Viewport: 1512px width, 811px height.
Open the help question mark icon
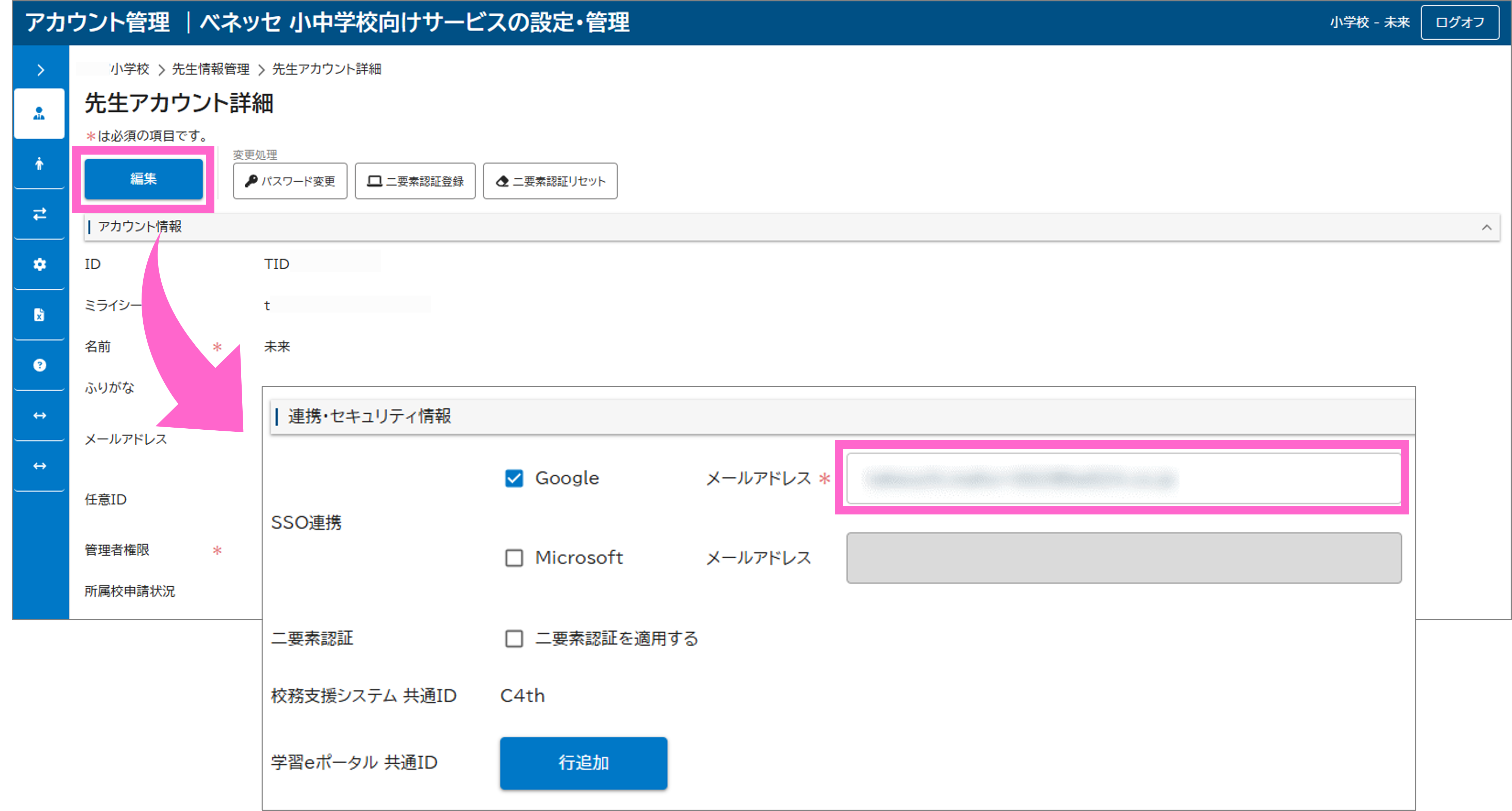click(39, 365)
